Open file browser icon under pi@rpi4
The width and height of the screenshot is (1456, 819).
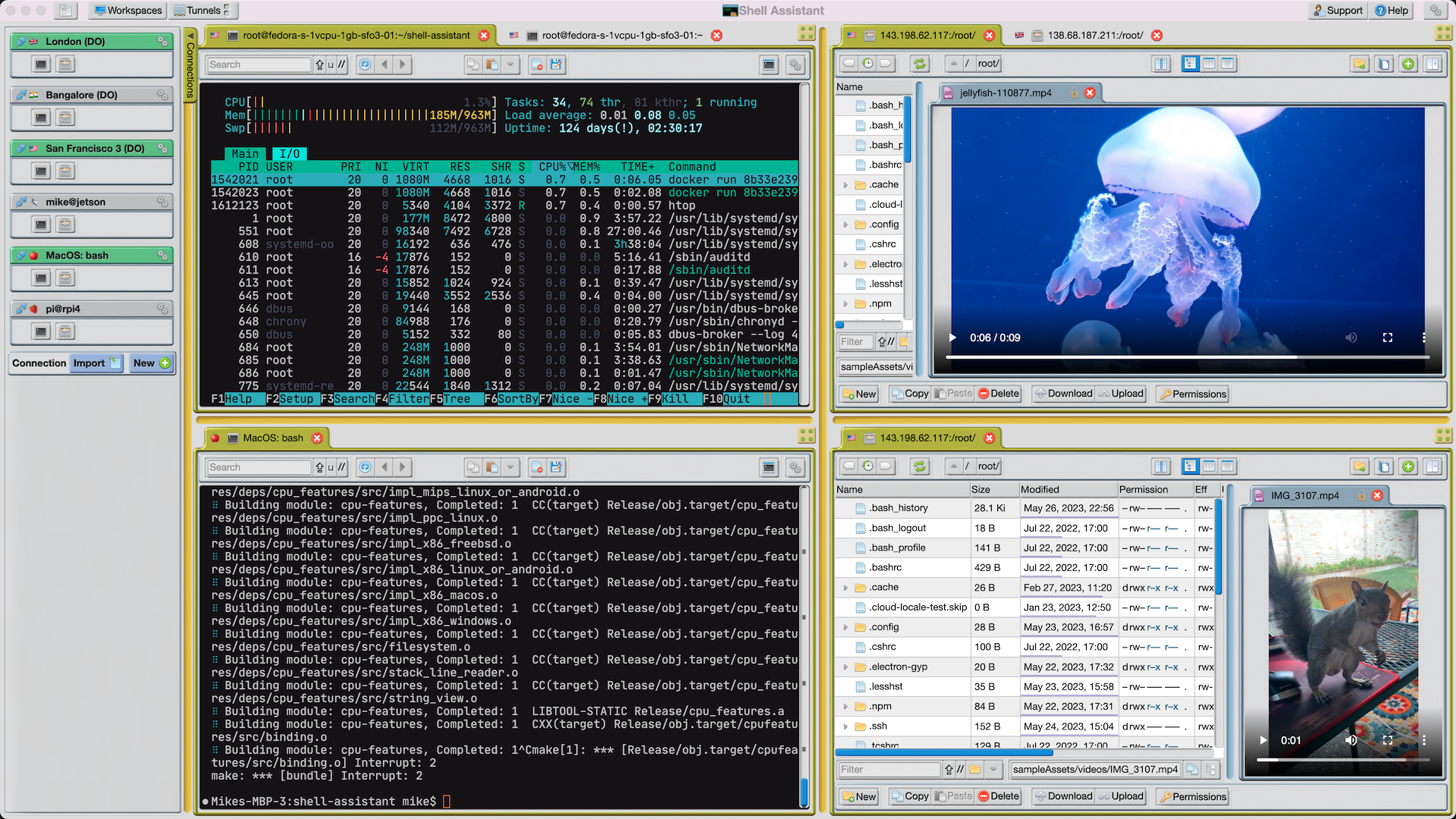[65, 331]
